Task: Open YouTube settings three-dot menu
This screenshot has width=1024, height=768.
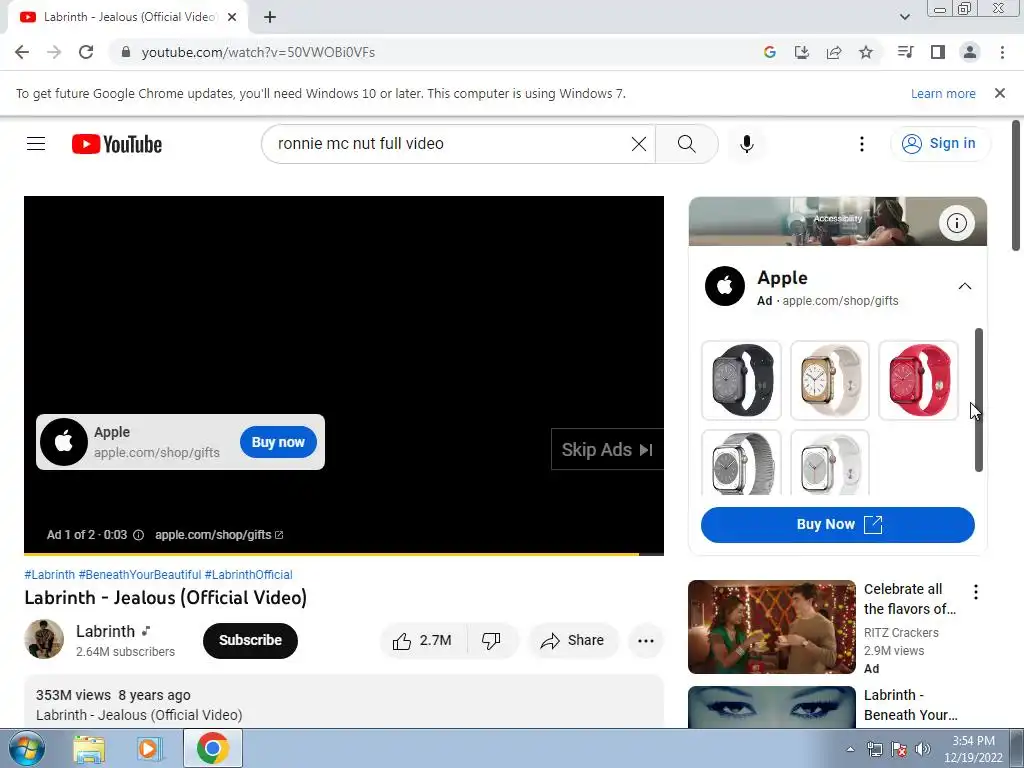Action: tap(861, 144)
